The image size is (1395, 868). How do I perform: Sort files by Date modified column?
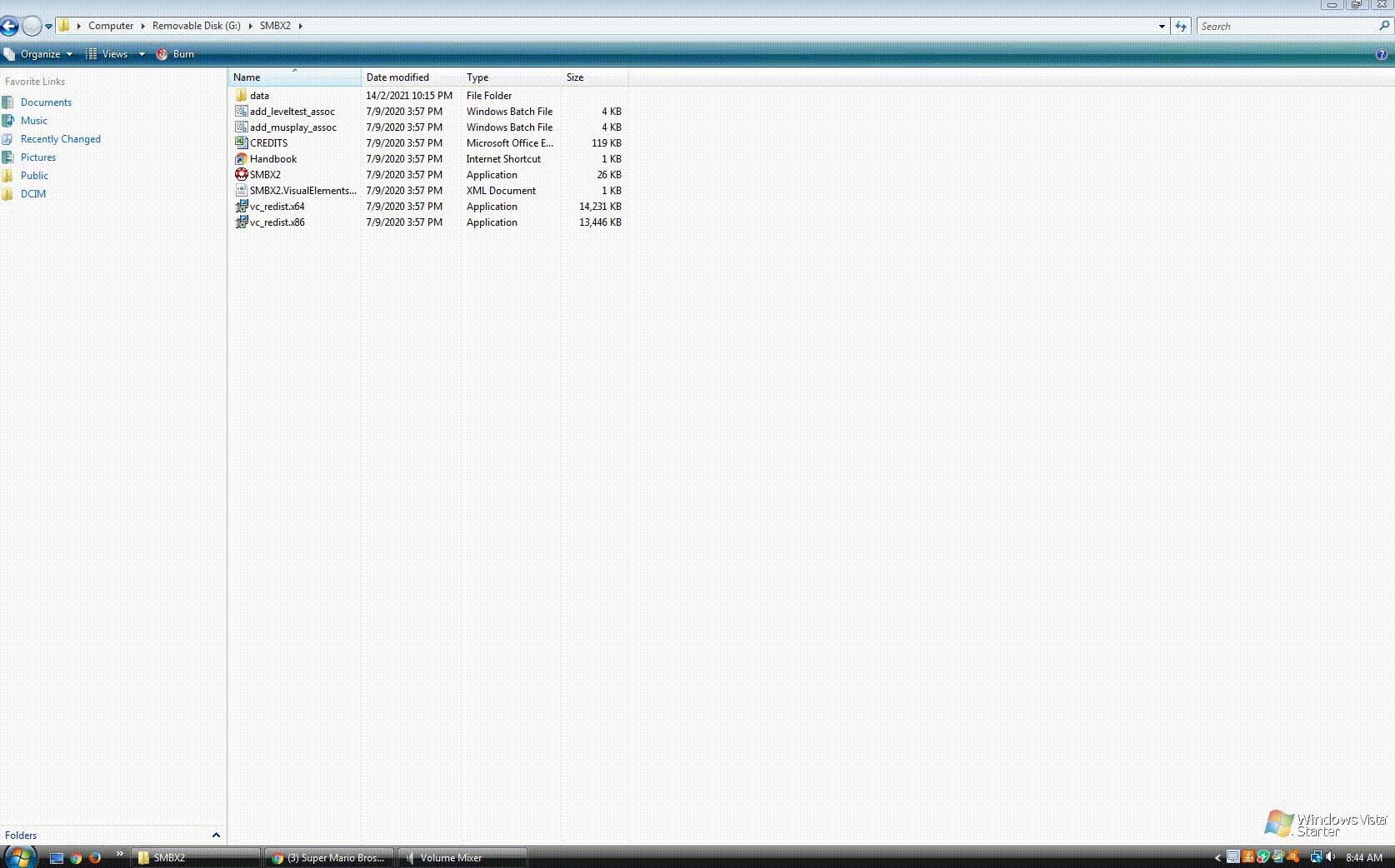click(412, 77)
